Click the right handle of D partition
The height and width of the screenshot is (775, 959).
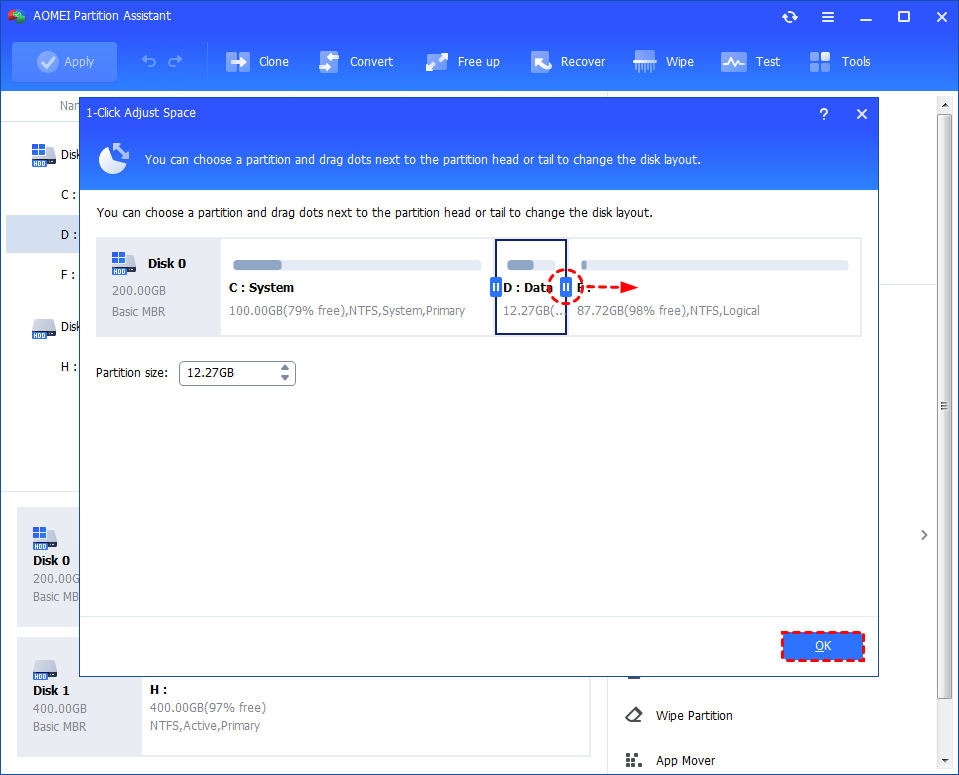pos(566,287)
